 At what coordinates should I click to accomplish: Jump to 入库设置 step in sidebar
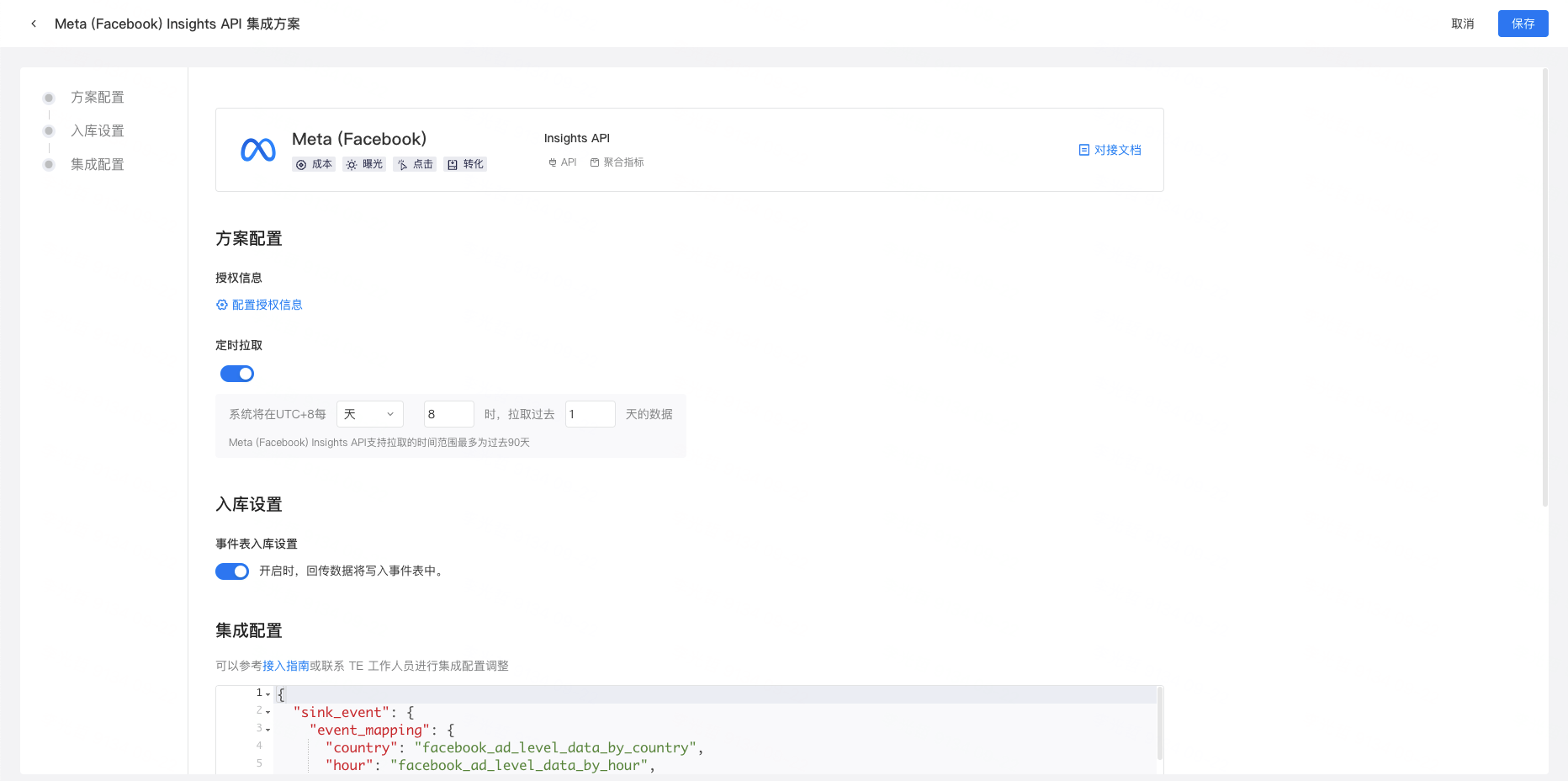click(98, 131)
